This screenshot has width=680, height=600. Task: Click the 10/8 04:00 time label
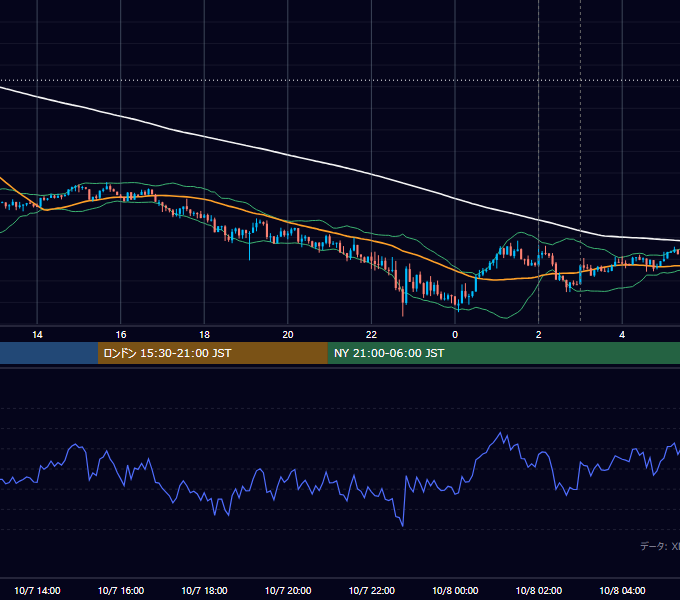622,590
